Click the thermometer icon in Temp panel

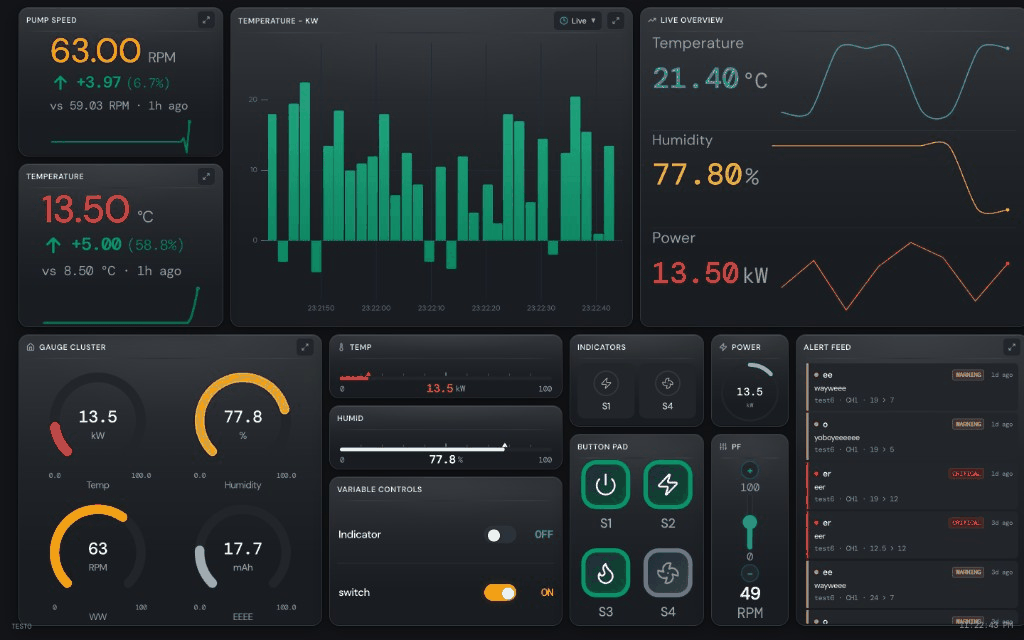tap(341, 347)
